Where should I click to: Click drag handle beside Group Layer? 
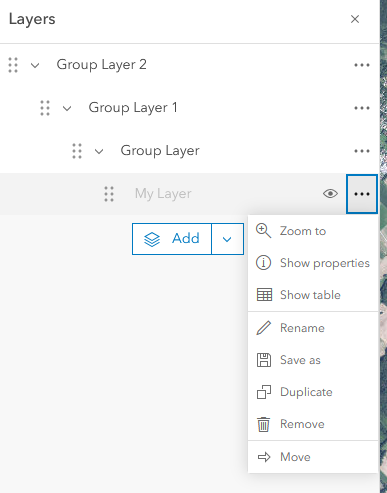tap(77, 151)
